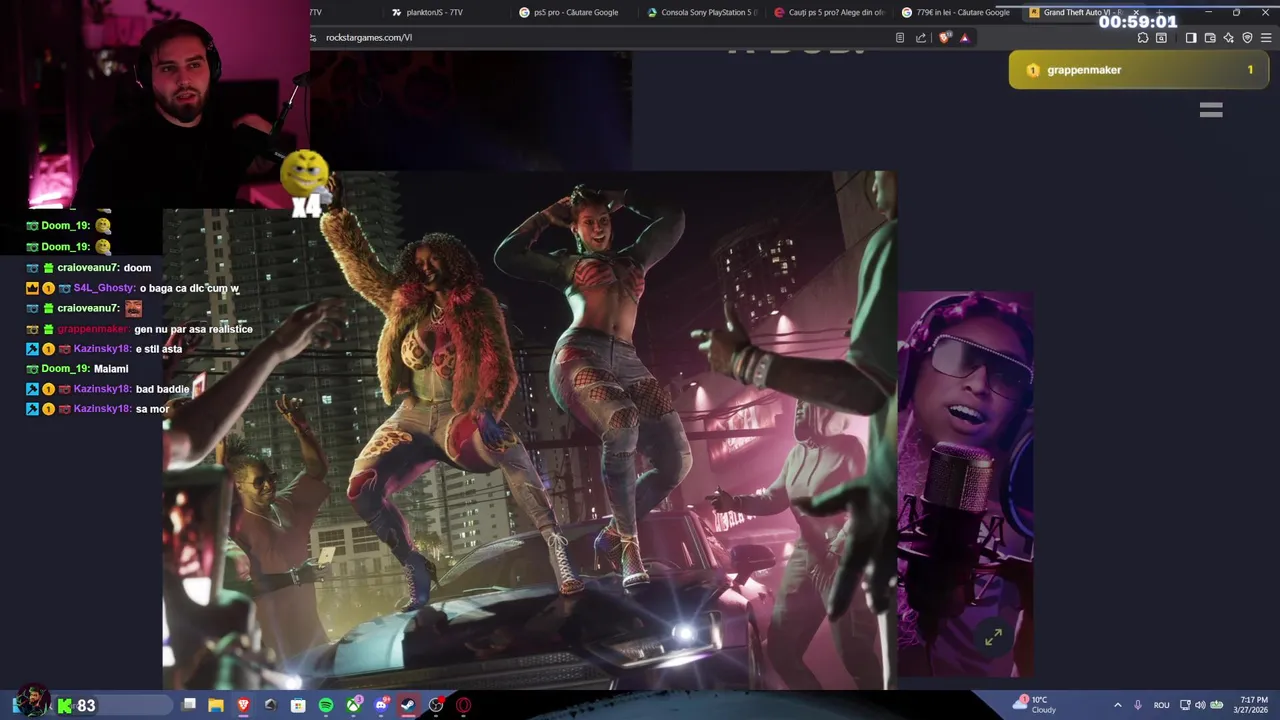
Task: Open the browser hamburger menu
Action: pyautogui.click(x=1266, y=38)
